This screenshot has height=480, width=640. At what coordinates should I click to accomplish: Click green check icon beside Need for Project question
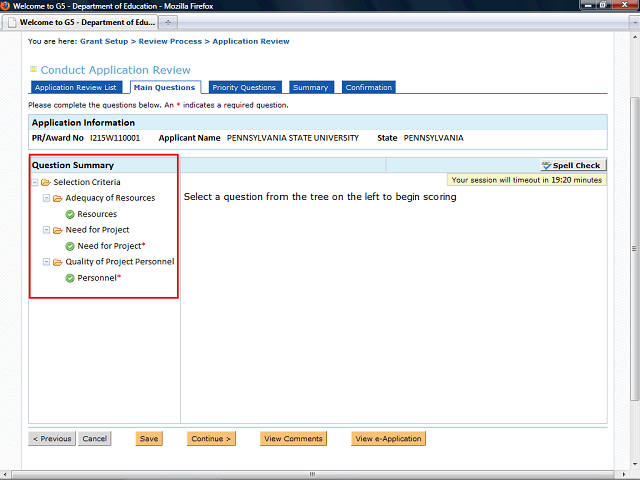pos(70,246)
